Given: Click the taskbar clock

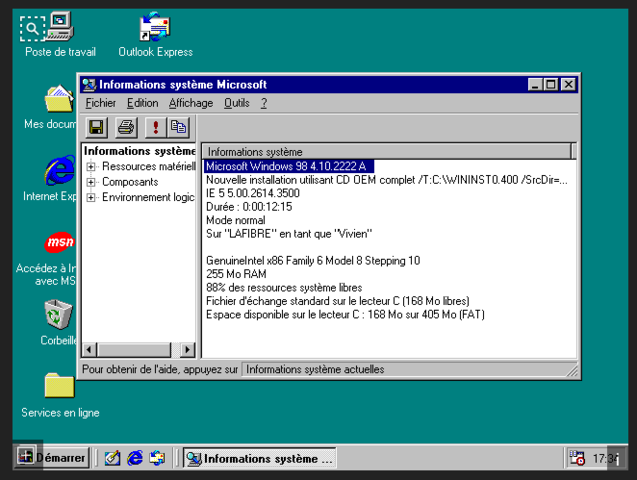Looking at the screenshot, I should 605,458.
